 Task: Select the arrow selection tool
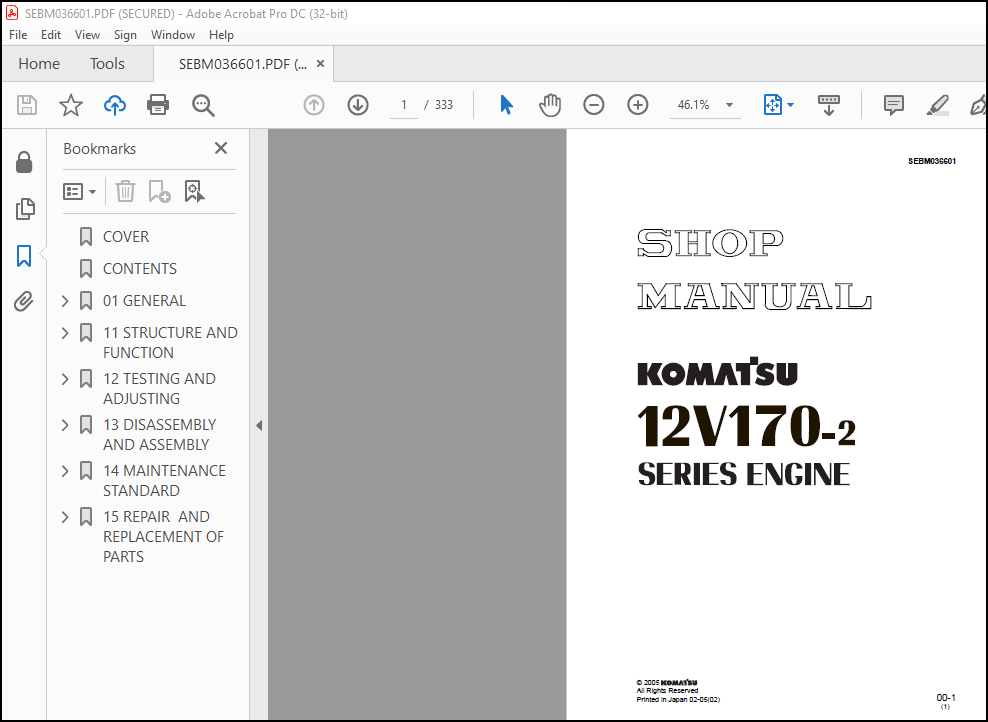point(506,105)
